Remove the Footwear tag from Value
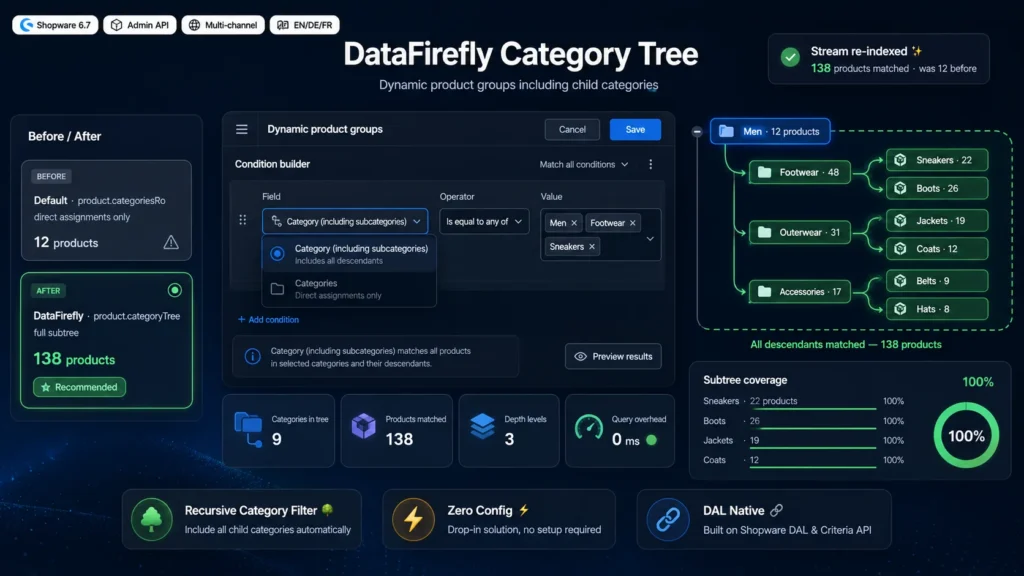Viewport: 1024px width, 576px height. pyautogui.click(x=633, y=223)
